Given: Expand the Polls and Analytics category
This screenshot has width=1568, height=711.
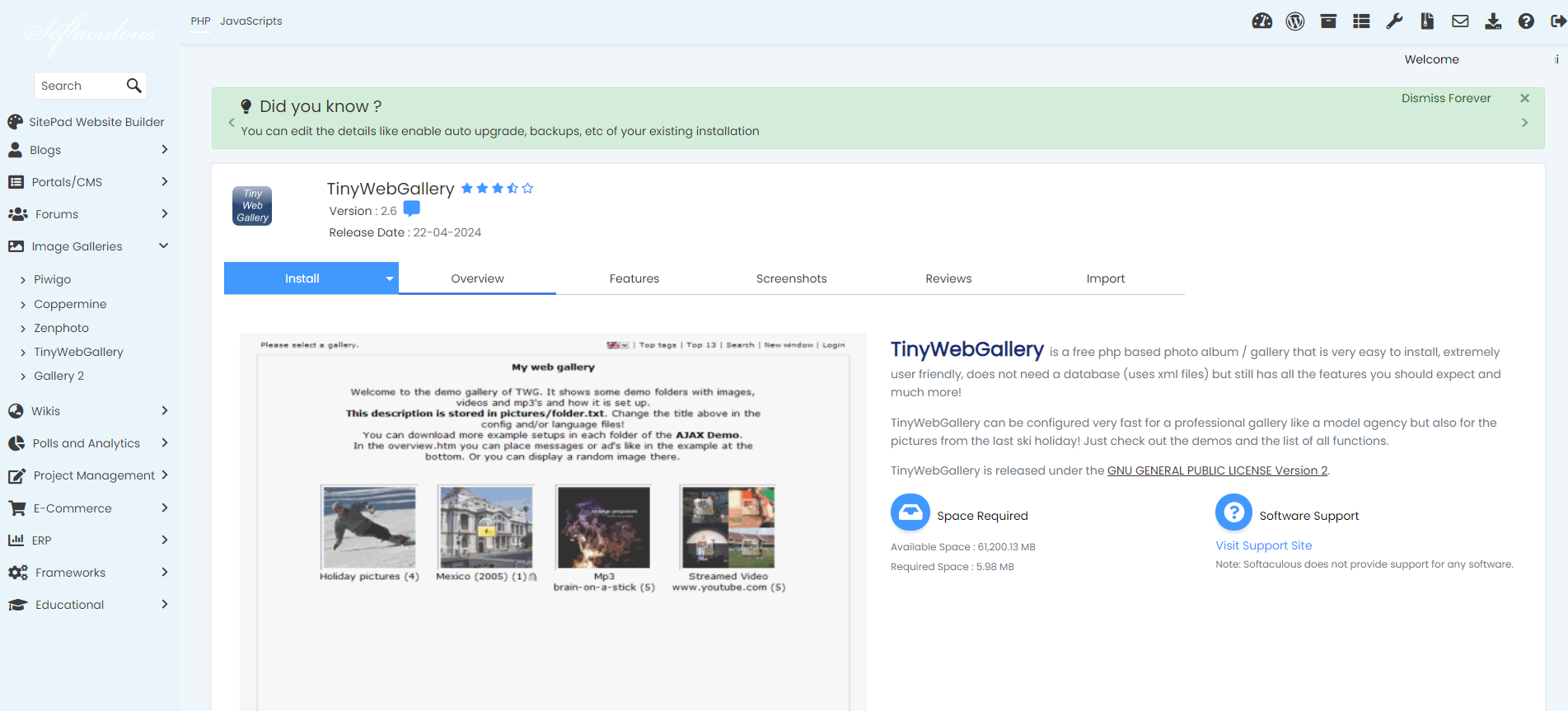Looking at the screenshot, I should coord(165,442).
